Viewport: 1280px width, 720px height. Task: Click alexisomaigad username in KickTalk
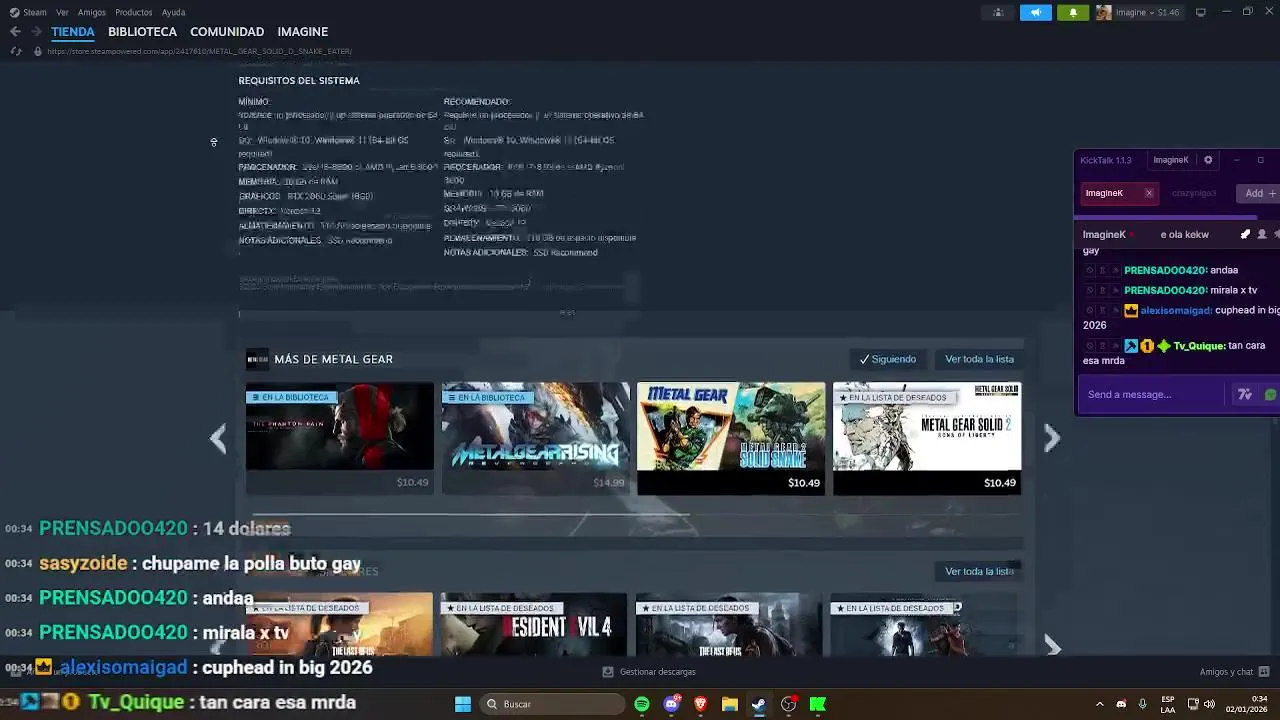[1175, 311]
